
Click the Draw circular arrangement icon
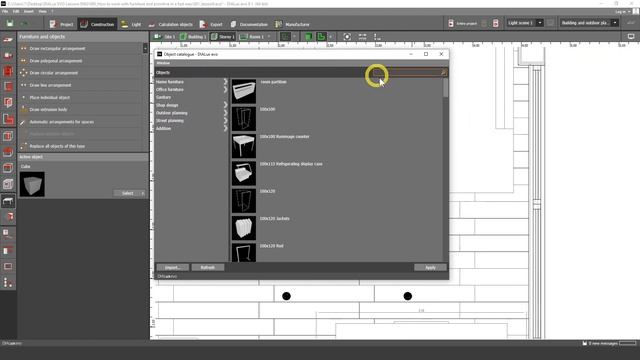click(x=24, y=73)
